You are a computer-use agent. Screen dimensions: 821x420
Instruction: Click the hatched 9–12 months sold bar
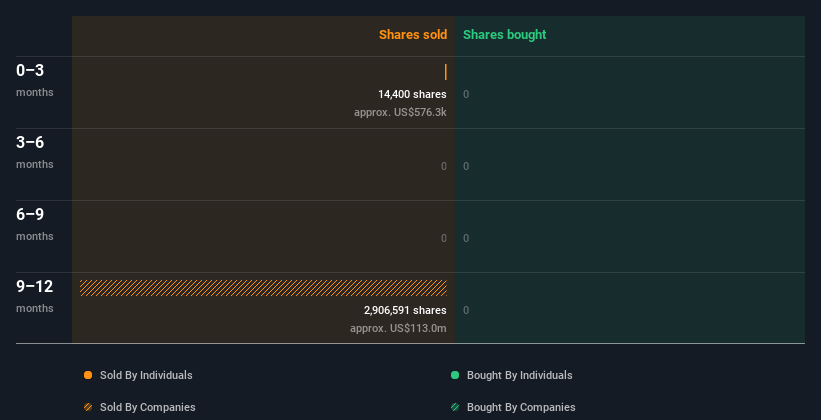point(263,288)
